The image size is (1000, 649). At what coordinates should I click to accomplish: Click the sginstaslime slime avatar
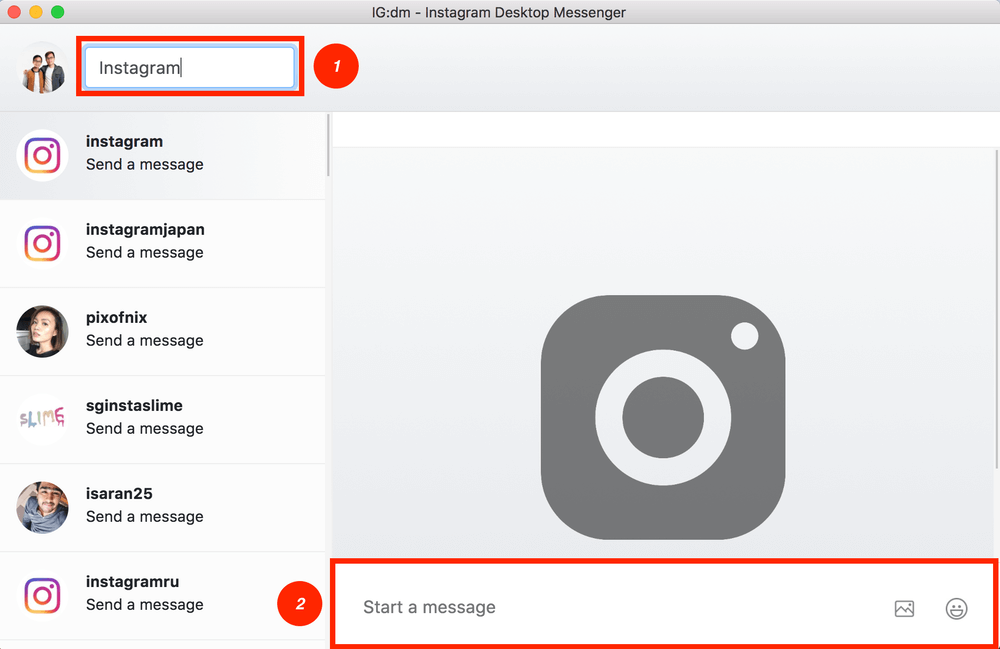tap(42, 419)
